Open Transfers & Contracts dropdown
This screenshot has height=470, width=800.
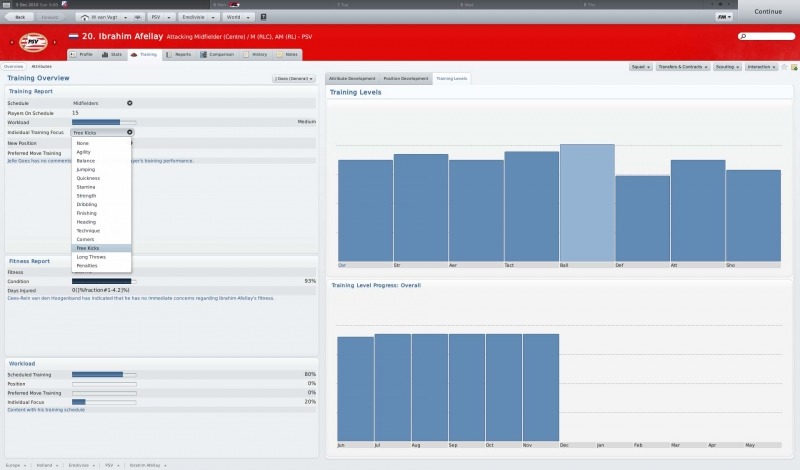pyautogui.click(x=684, y=67)
